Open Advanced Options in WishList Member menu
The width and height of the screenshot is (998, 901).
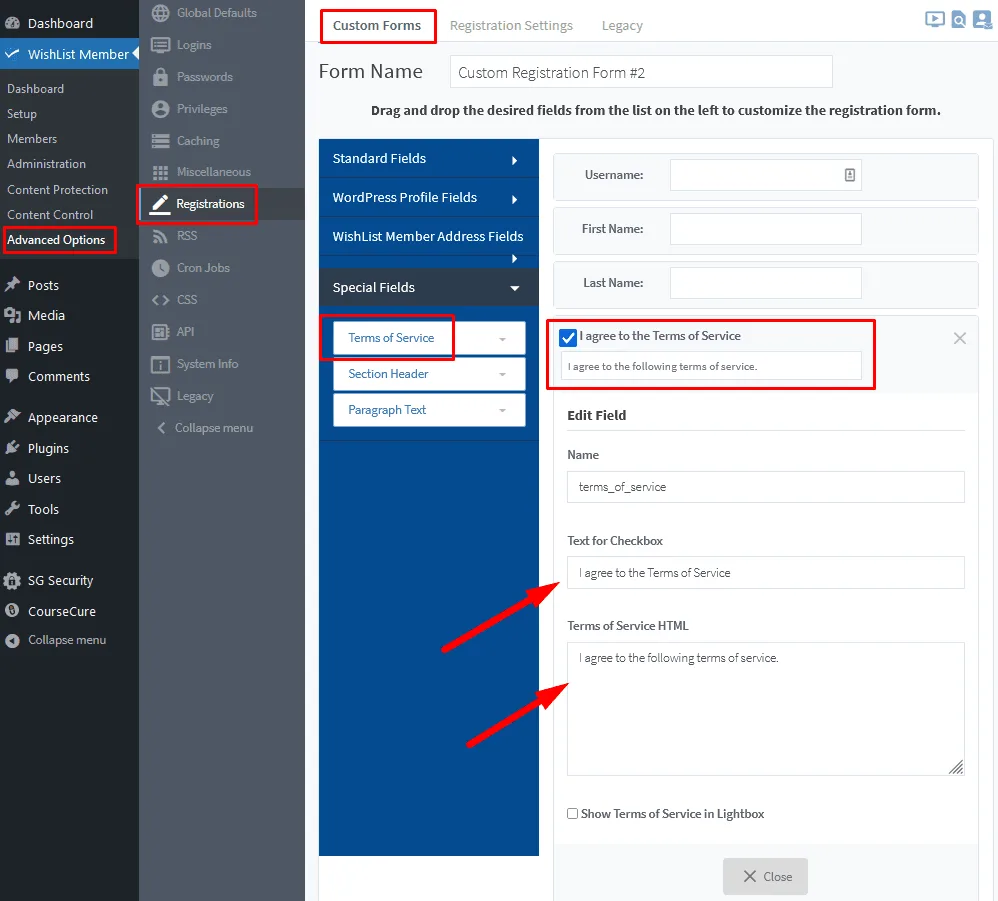tap(56, 240)
